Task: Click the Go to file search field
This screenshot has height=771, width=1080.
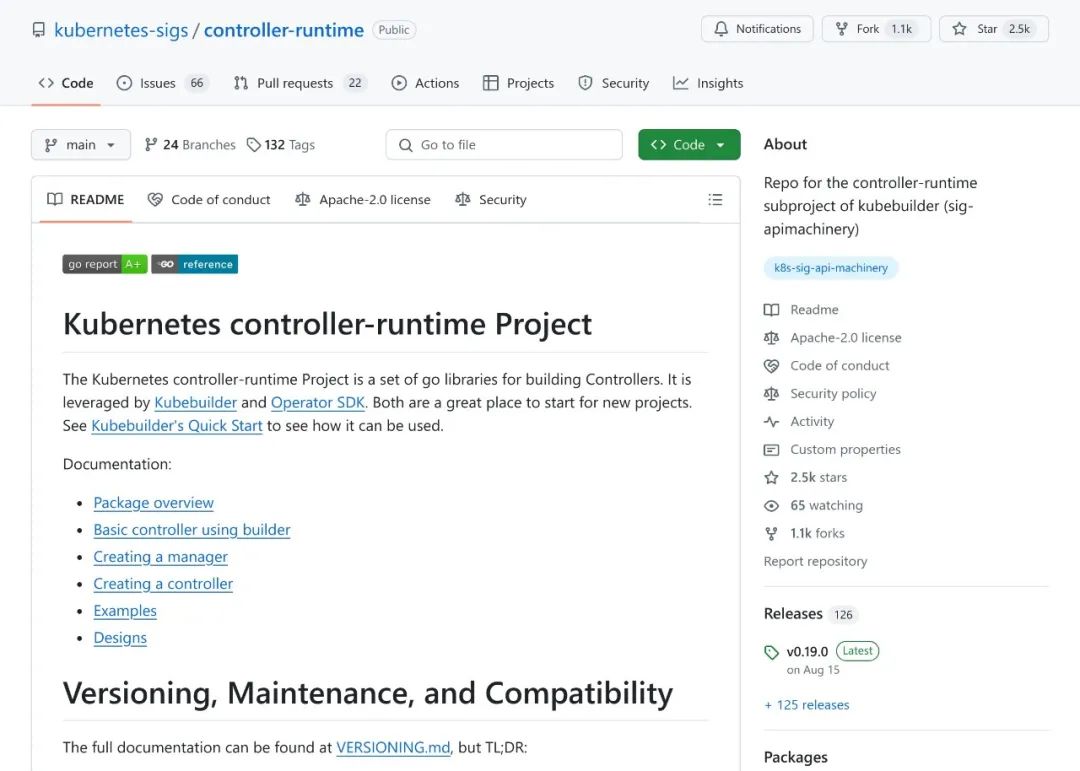Action: click(x=504, y=145)
